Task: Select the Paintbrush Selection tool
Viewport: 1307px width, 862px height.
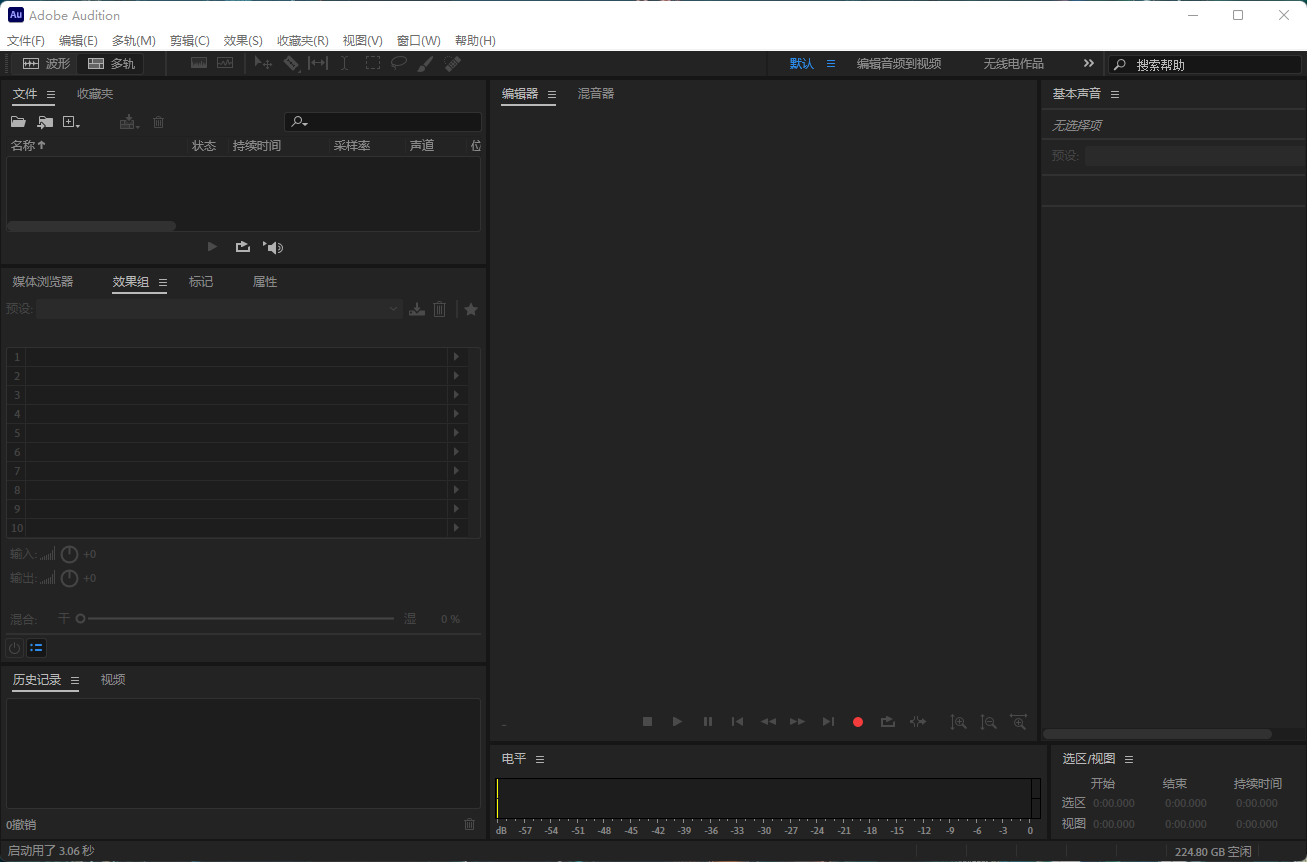Action: coord(425,63)
